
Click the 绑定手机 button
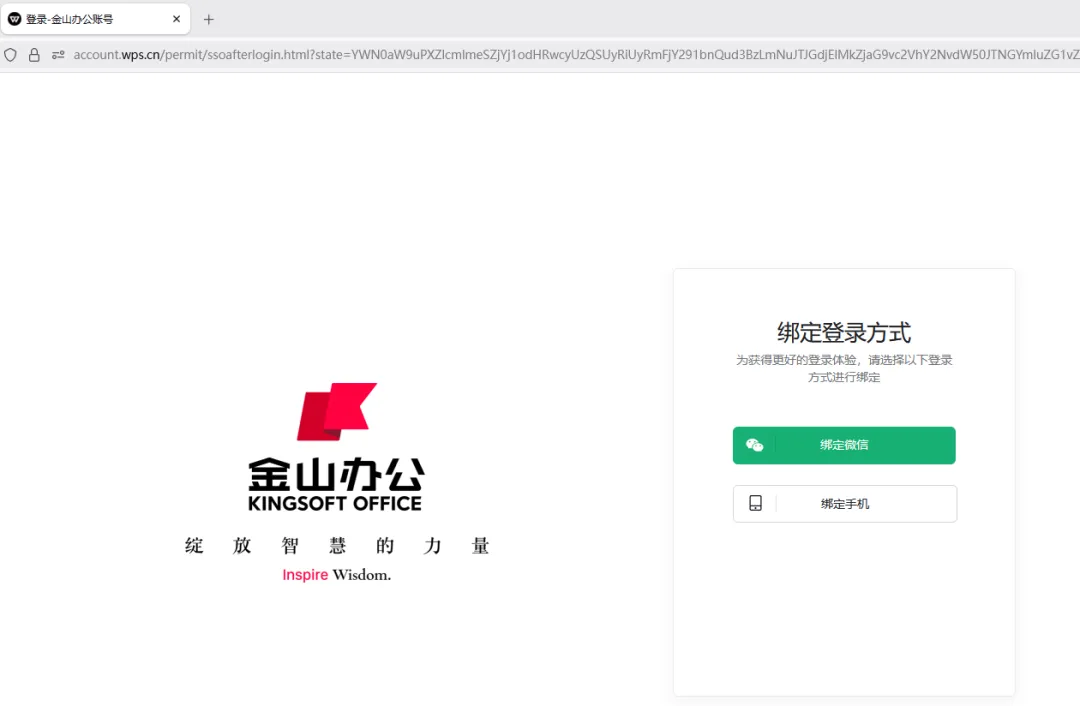tap(844, 503)
